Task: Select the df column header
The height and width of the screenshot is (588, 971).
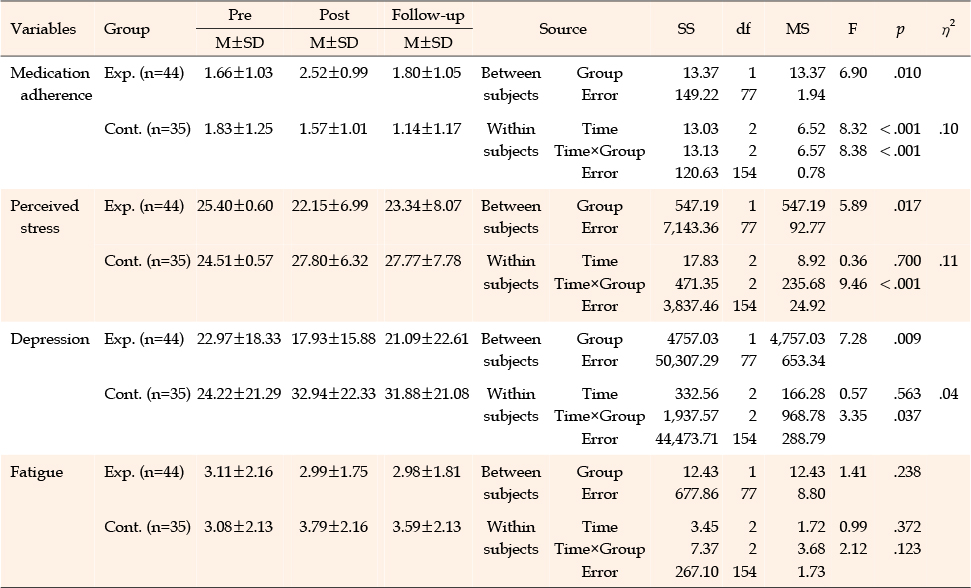Action: coord(743,29)
